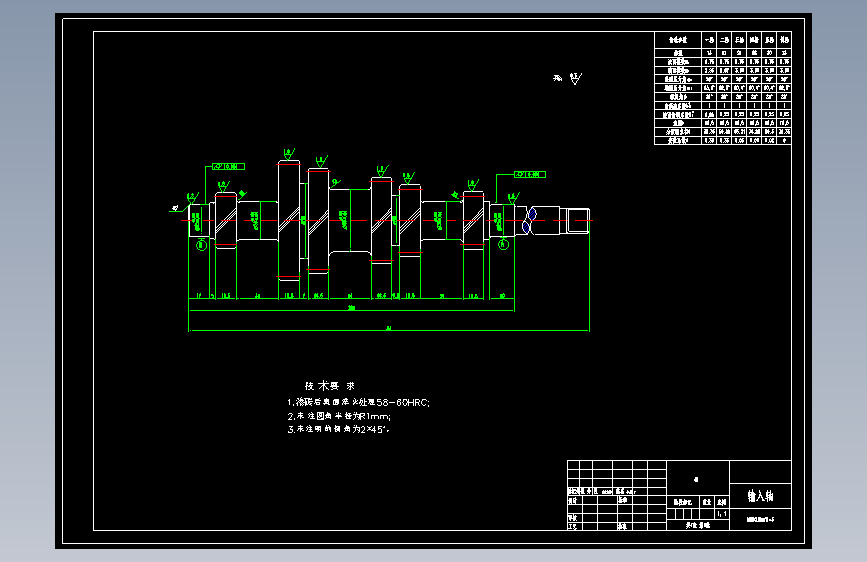This screenshot has width=867, height=562.
Task: Click the left geometric tolerance frame
Action: pyautogui.click(x=228, y=166)
